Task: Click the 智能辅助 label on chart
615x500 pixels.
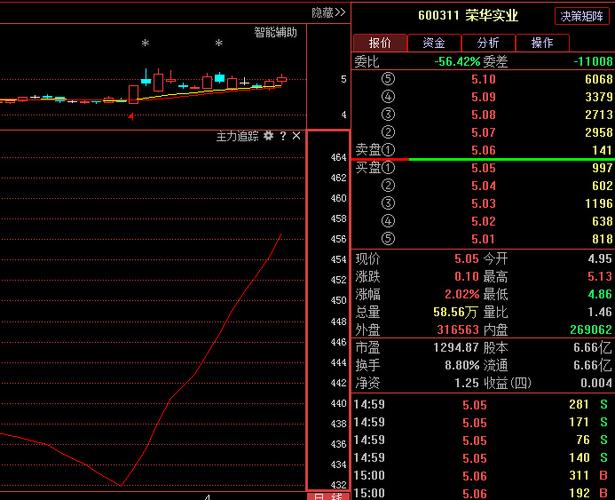Action: [x=275, y=32]
